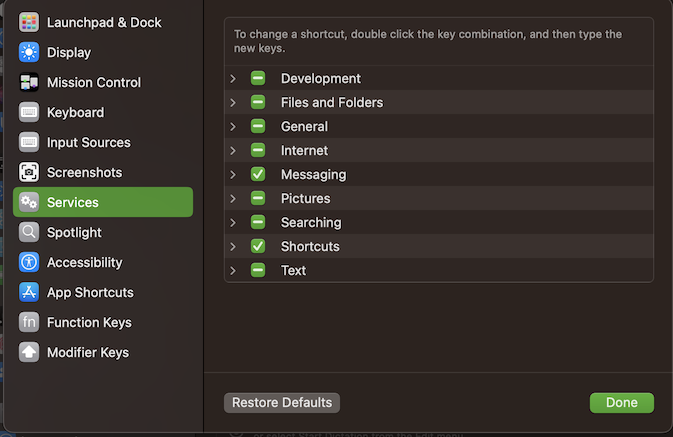Screen dimensions: 673x437
Task: Uncheck the Messaging checkbox
Action: [258, 174]
